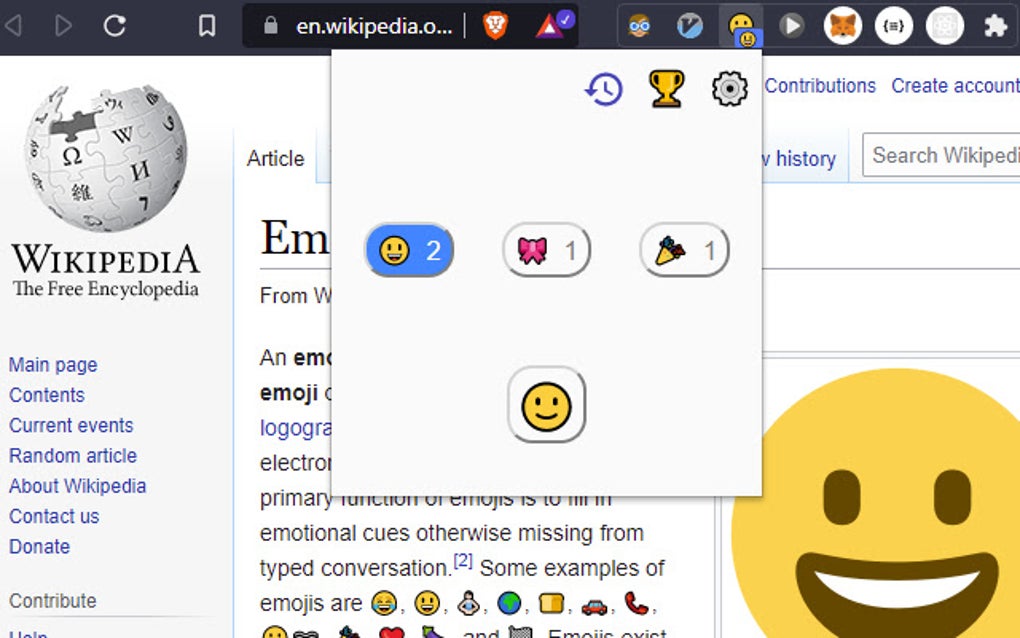Open the MetaMask fox extension
1020x638 pixels.
pos(843,26)
